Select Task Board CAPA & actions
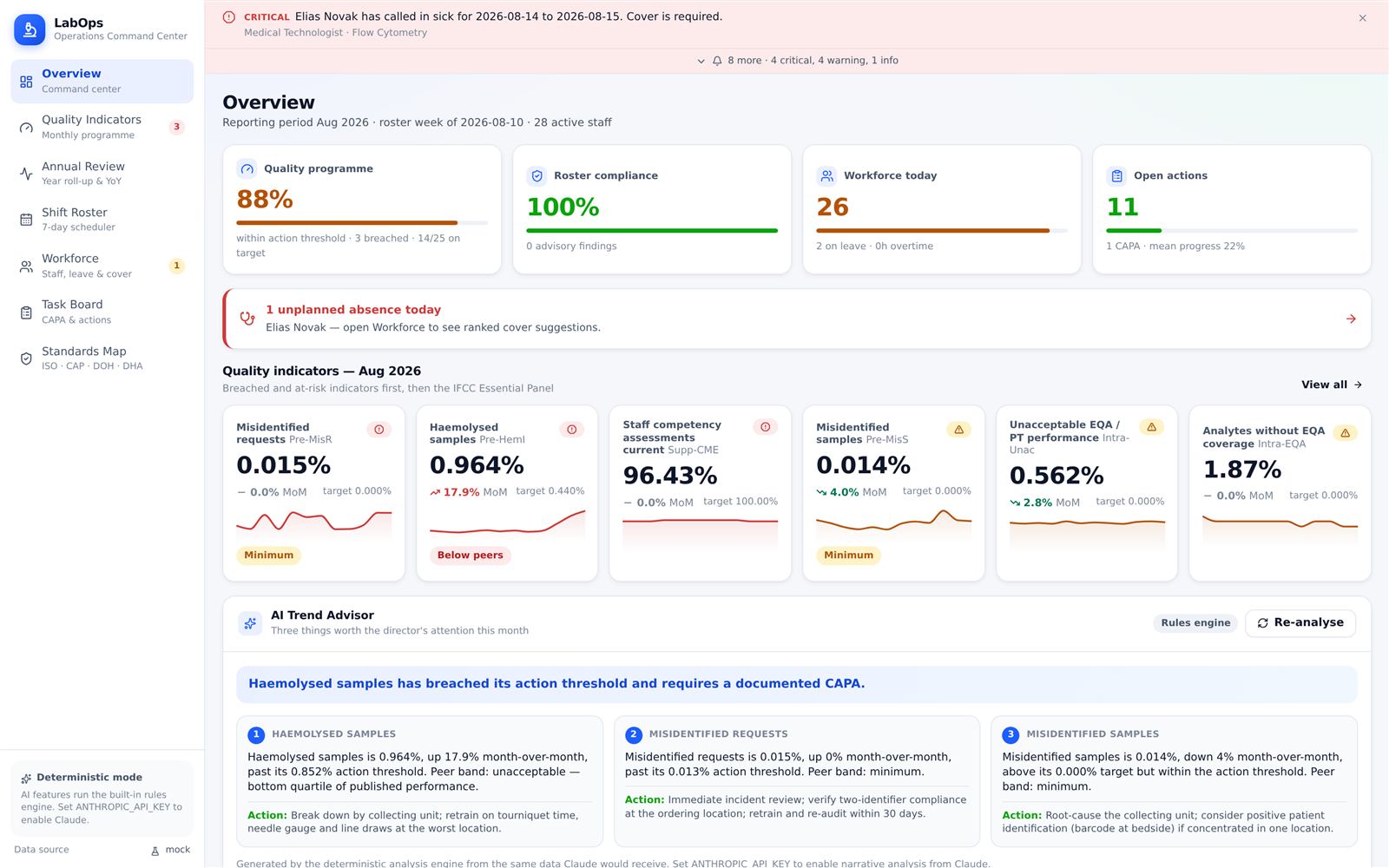 (x=102, y=312)
